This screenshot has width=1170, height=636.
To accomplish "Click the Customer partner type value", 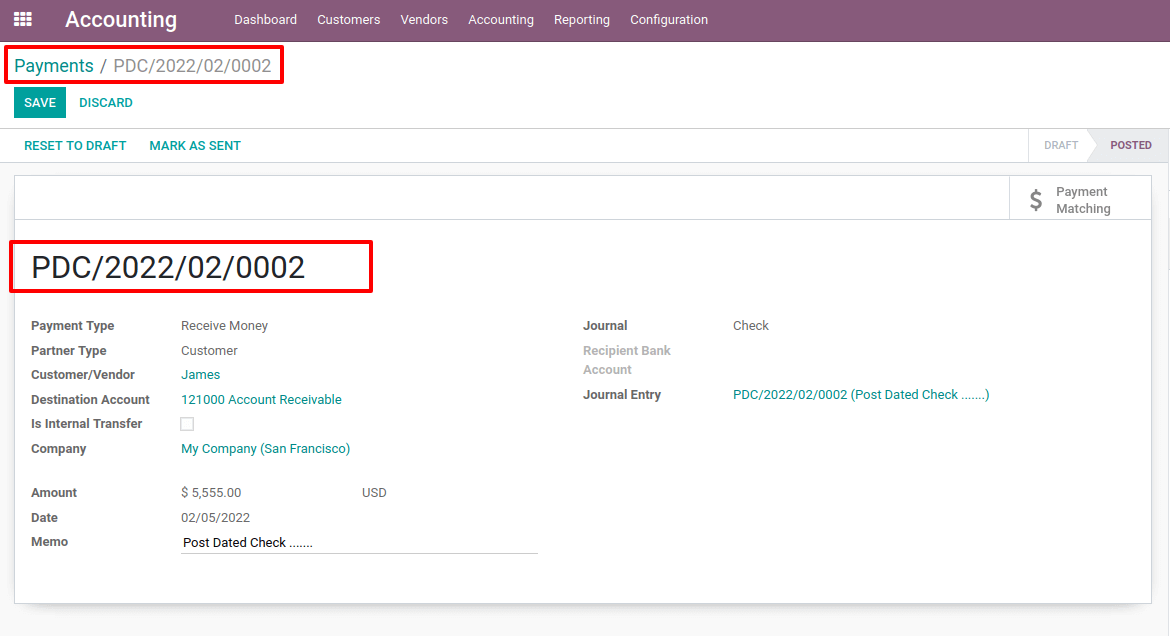I will point(210,350).
